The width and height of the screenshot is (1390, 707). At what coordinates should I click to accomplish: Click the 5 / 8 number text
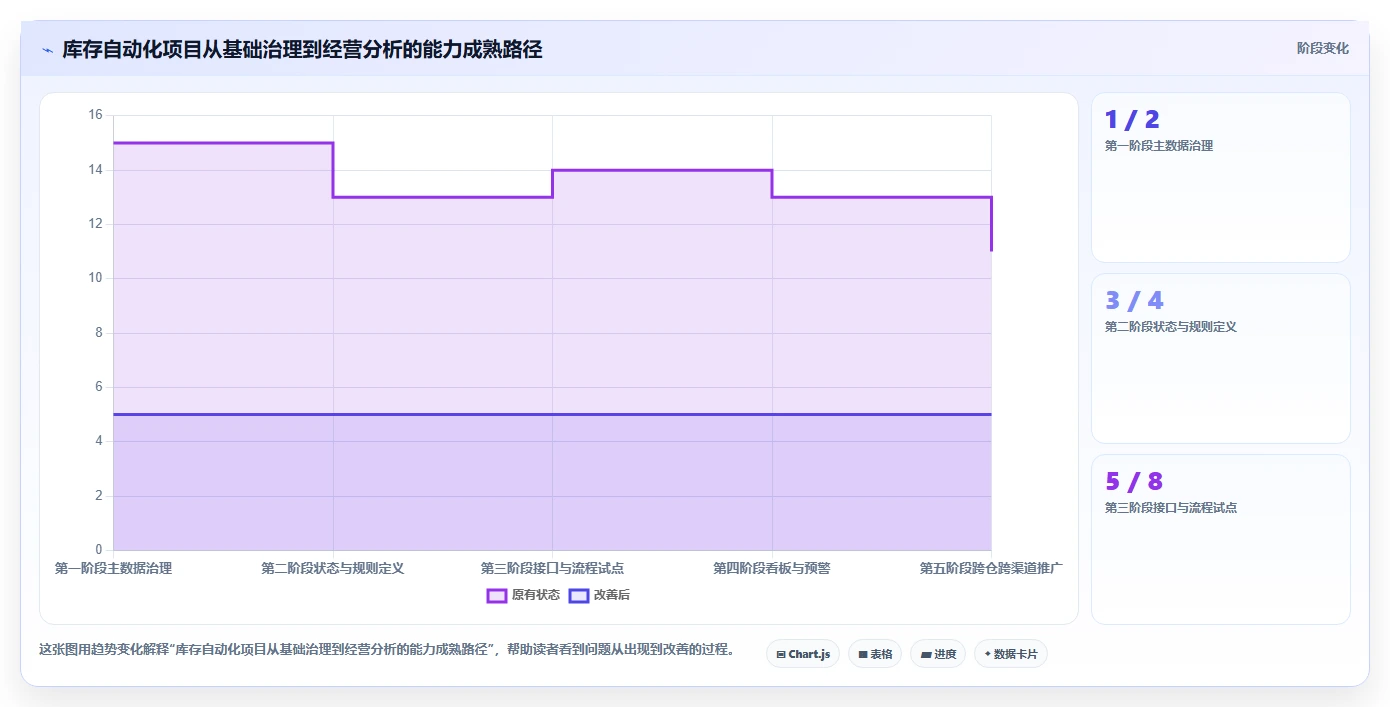click(1134, 482)
